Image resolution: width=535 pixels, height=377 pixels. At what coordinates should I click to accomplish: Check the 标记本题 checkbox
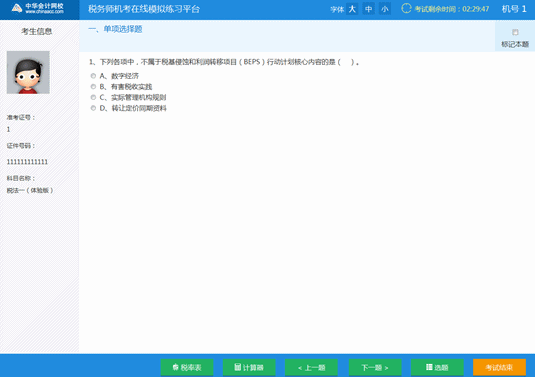(x=515, y=32)
